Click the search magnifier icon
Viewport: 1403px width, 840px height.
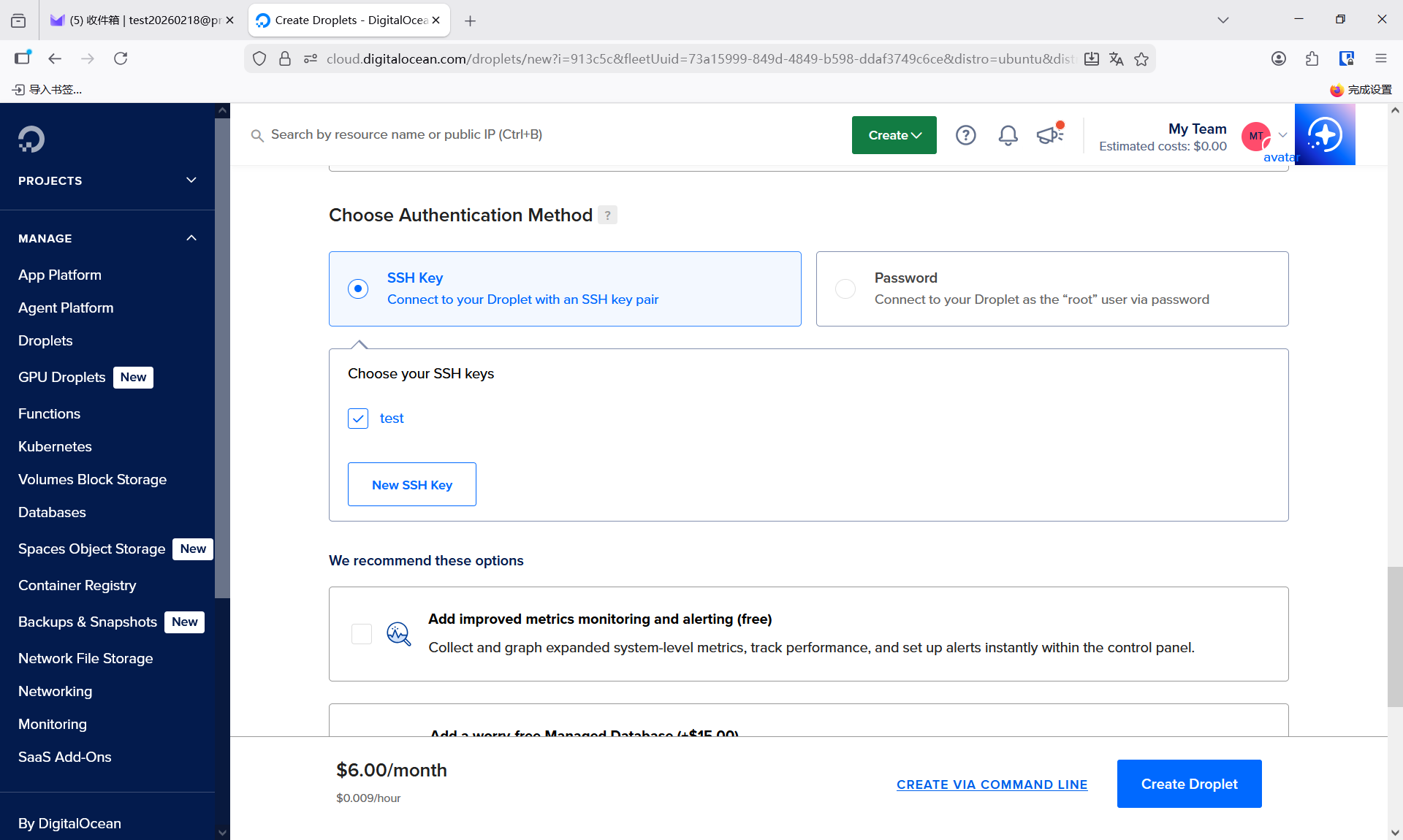click(x=256, y=135)
